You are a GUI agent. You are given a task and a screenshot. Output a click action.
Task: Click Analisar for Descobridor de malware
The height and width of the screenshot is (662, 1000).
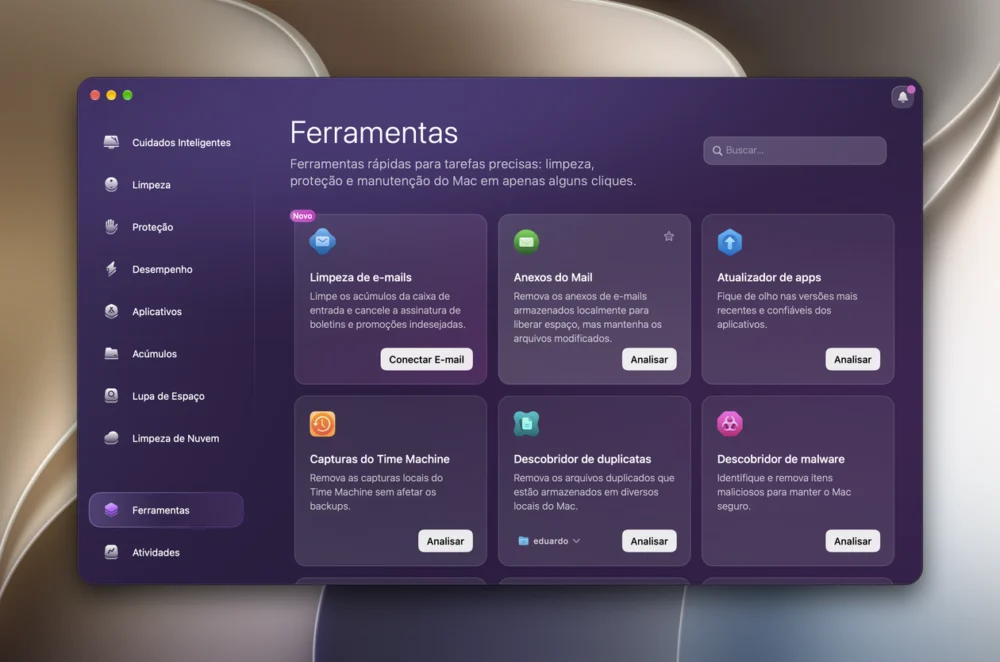(x=853, y=541)
